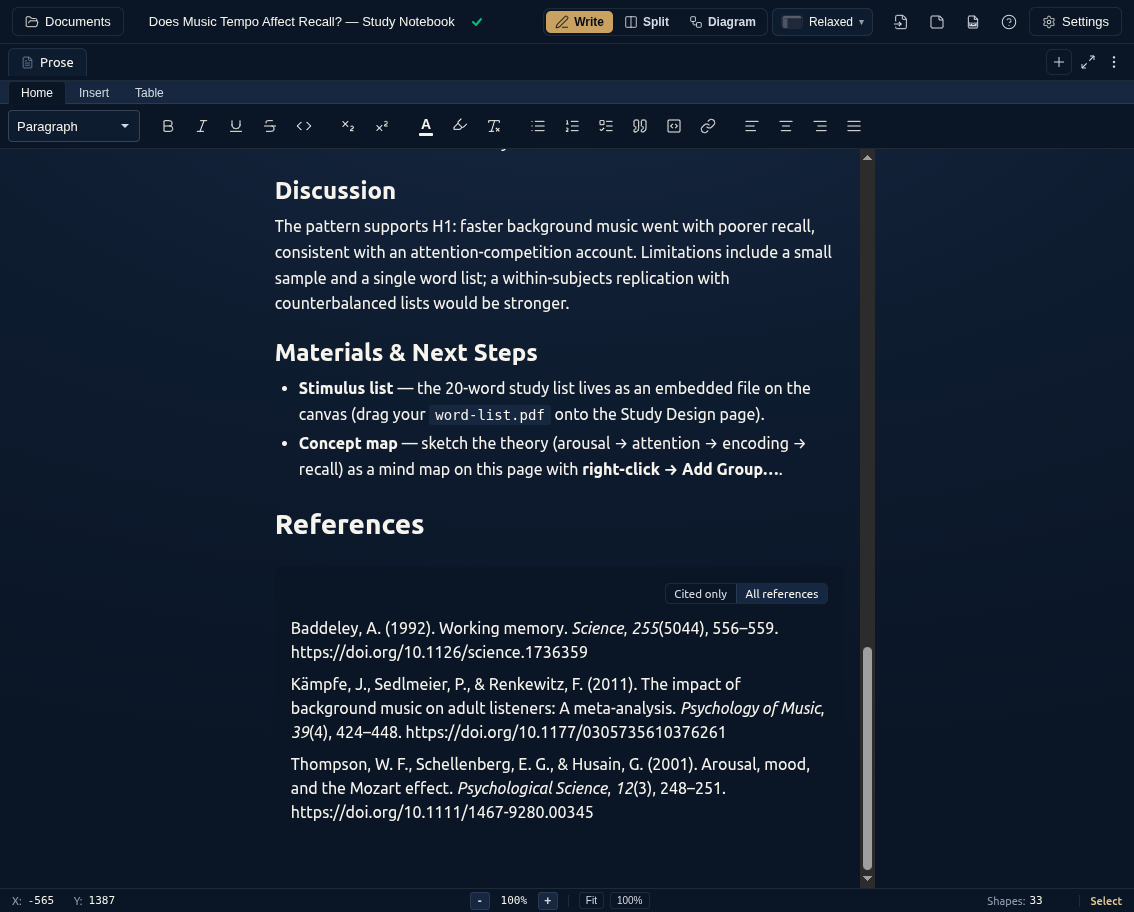Click the Baddeley DOI URL

coord(439,652)
